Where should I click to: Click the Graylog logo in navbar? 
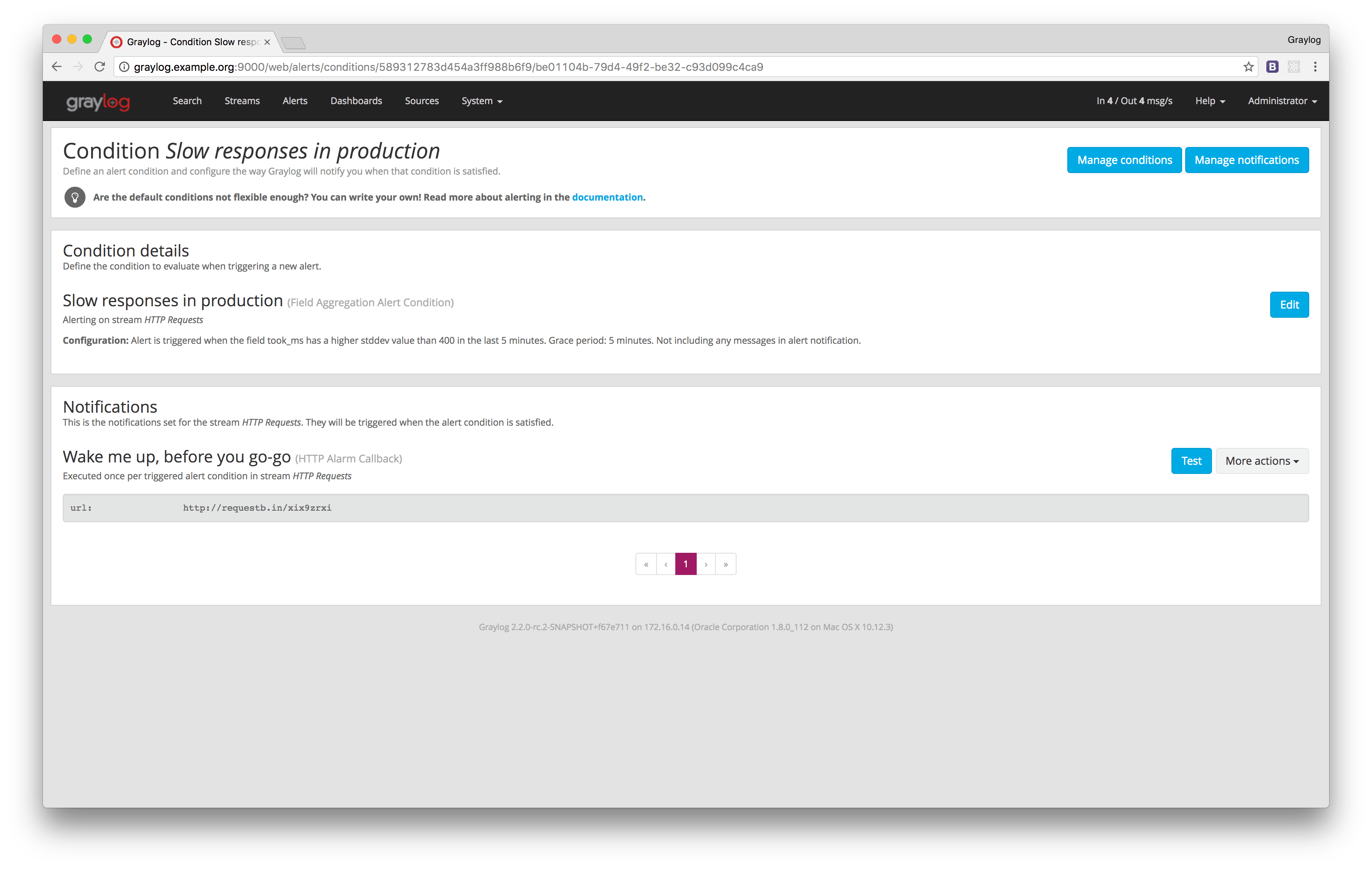98,101
